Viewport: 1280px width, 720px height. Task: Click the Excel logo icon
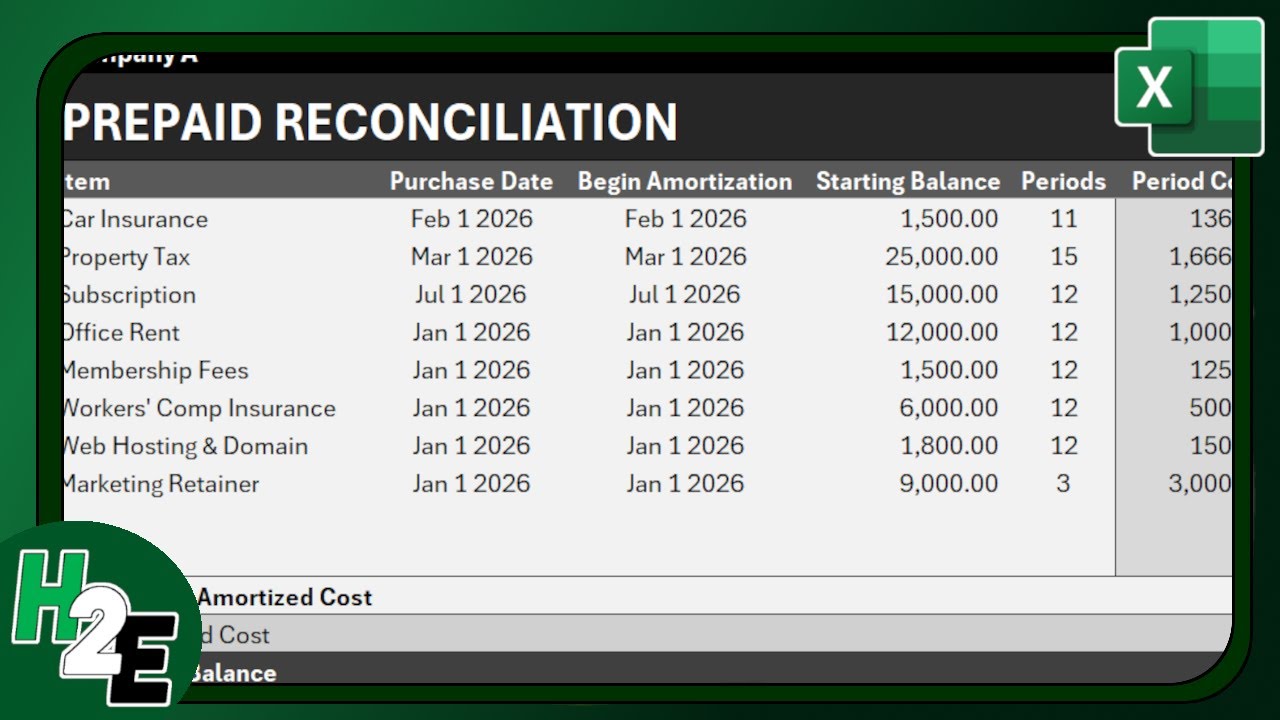[x=1176, y=87]
